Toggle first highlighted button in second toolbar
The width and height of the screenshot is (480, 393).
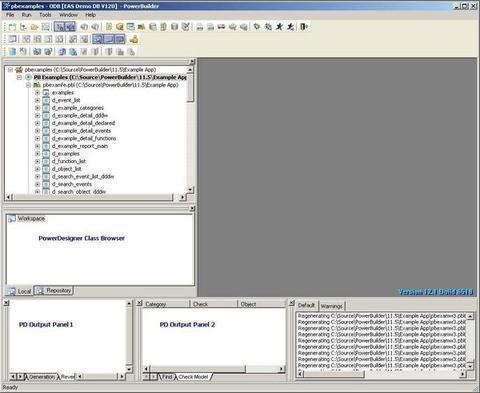pos(98,39)
